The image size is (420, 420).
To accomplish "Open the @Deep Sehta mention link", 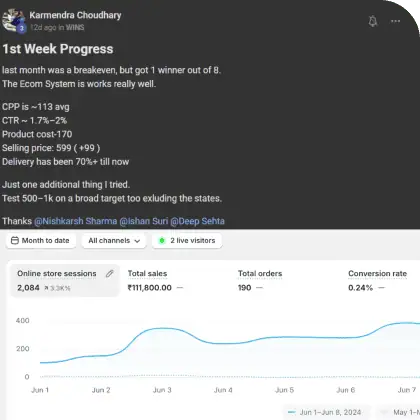I will pos(197,221).
